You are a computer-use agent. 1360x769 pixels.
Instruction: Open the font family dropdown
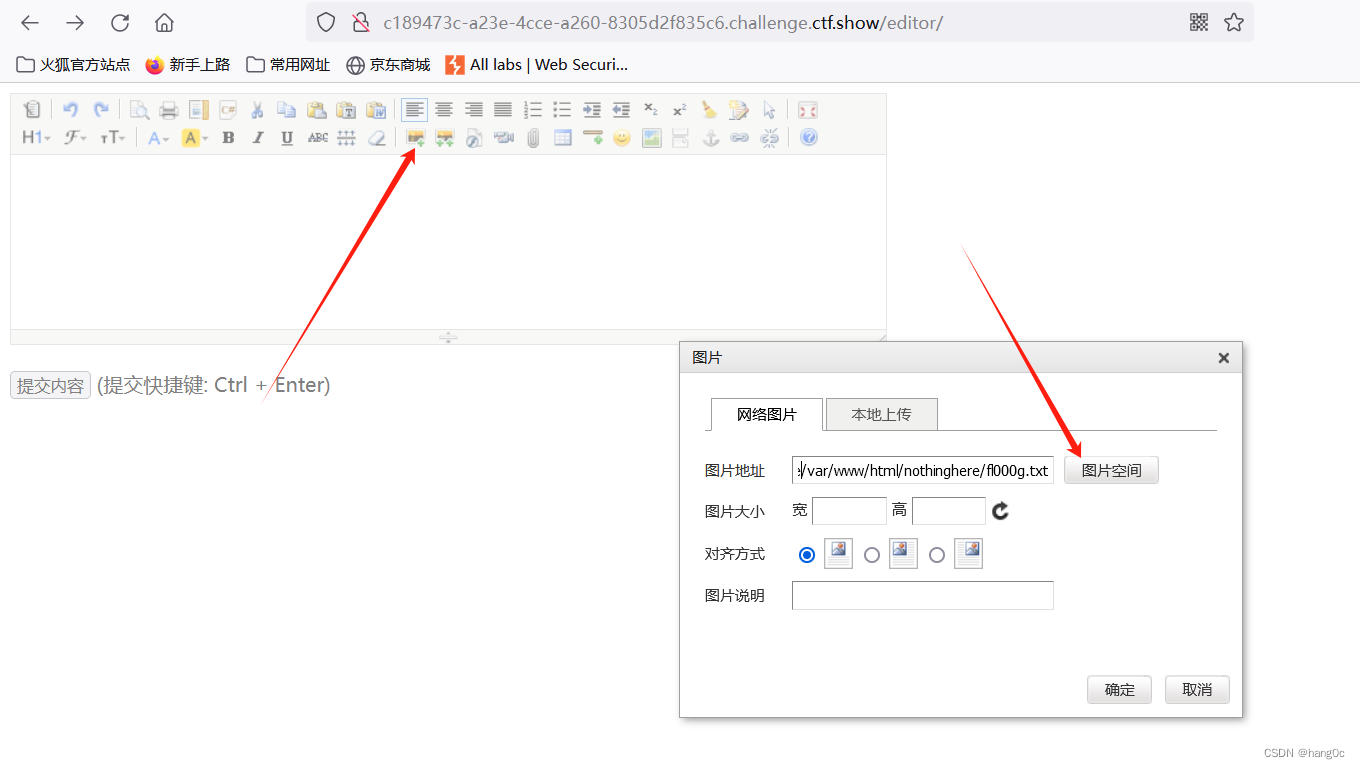coord(75,138)
